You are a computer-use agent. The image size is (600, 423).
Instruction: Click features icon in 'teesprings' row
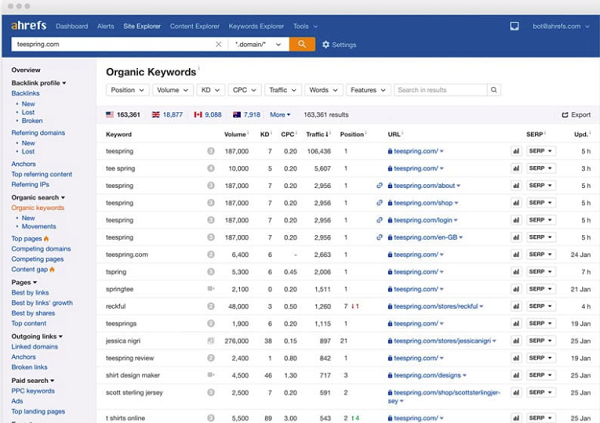pos(211,323)
